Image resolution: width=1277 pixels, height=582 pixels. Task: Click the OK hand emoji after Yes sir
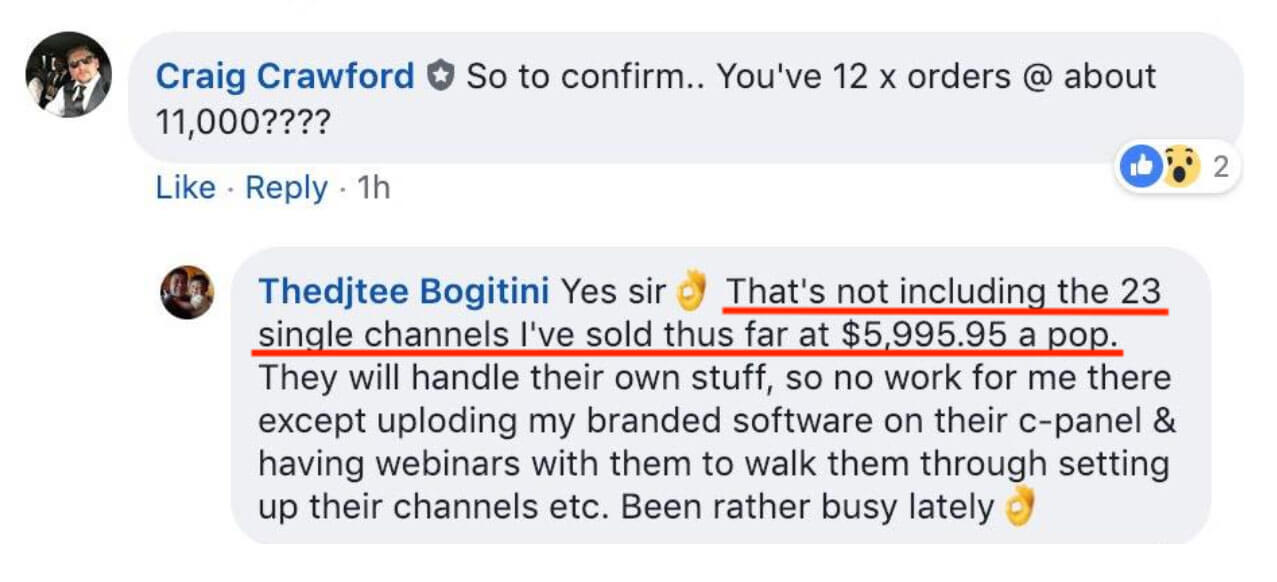pos(691,291)
